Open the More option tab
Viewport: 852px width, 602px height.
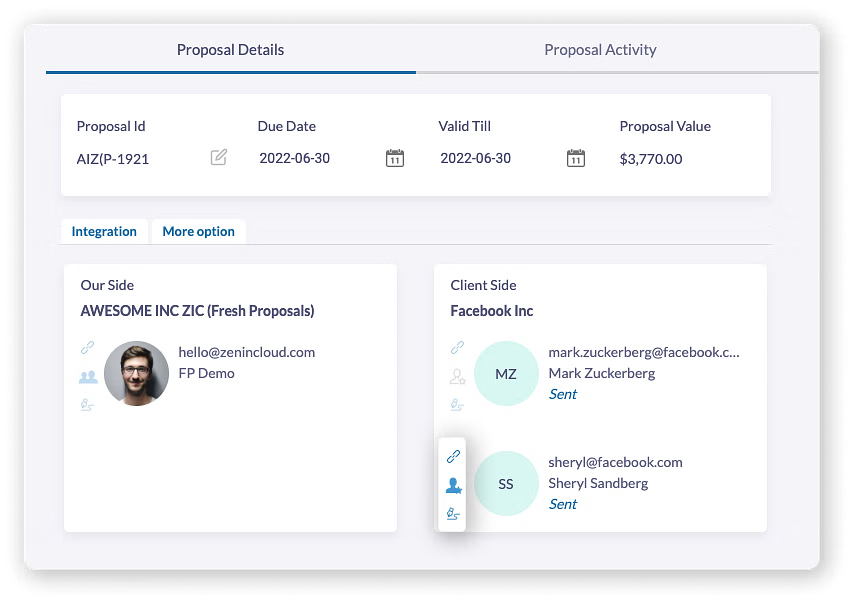coord(198,231)
